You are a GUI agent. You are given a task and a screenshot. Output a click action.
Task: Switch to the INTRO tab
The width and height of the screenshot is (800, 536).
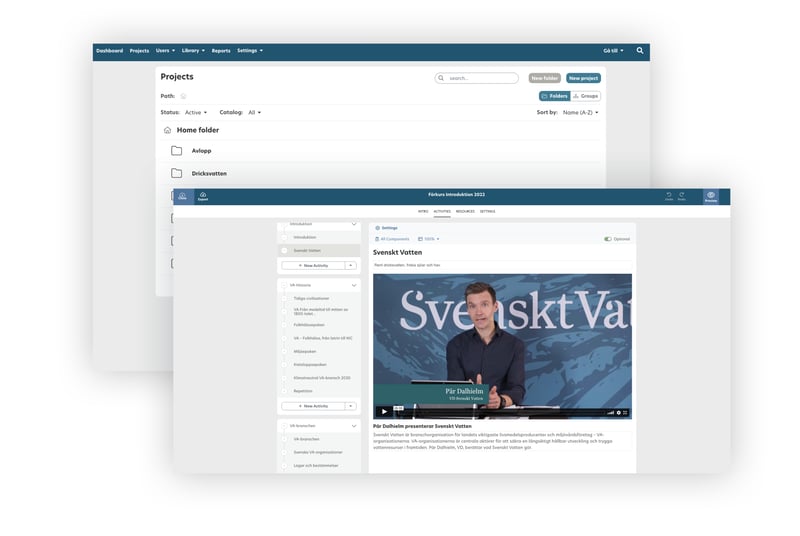pos(423,211)
